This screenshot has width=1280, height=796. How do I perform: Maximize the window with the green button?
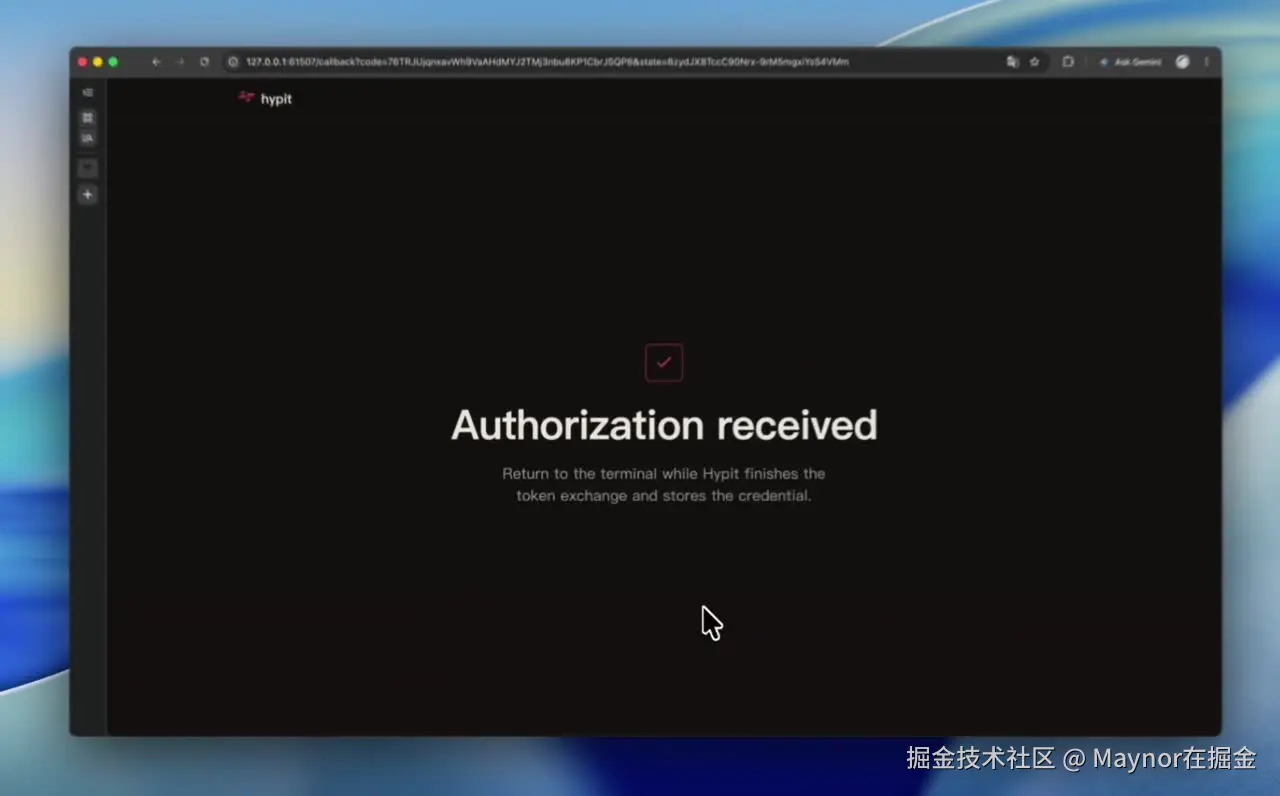click(113, 62)
